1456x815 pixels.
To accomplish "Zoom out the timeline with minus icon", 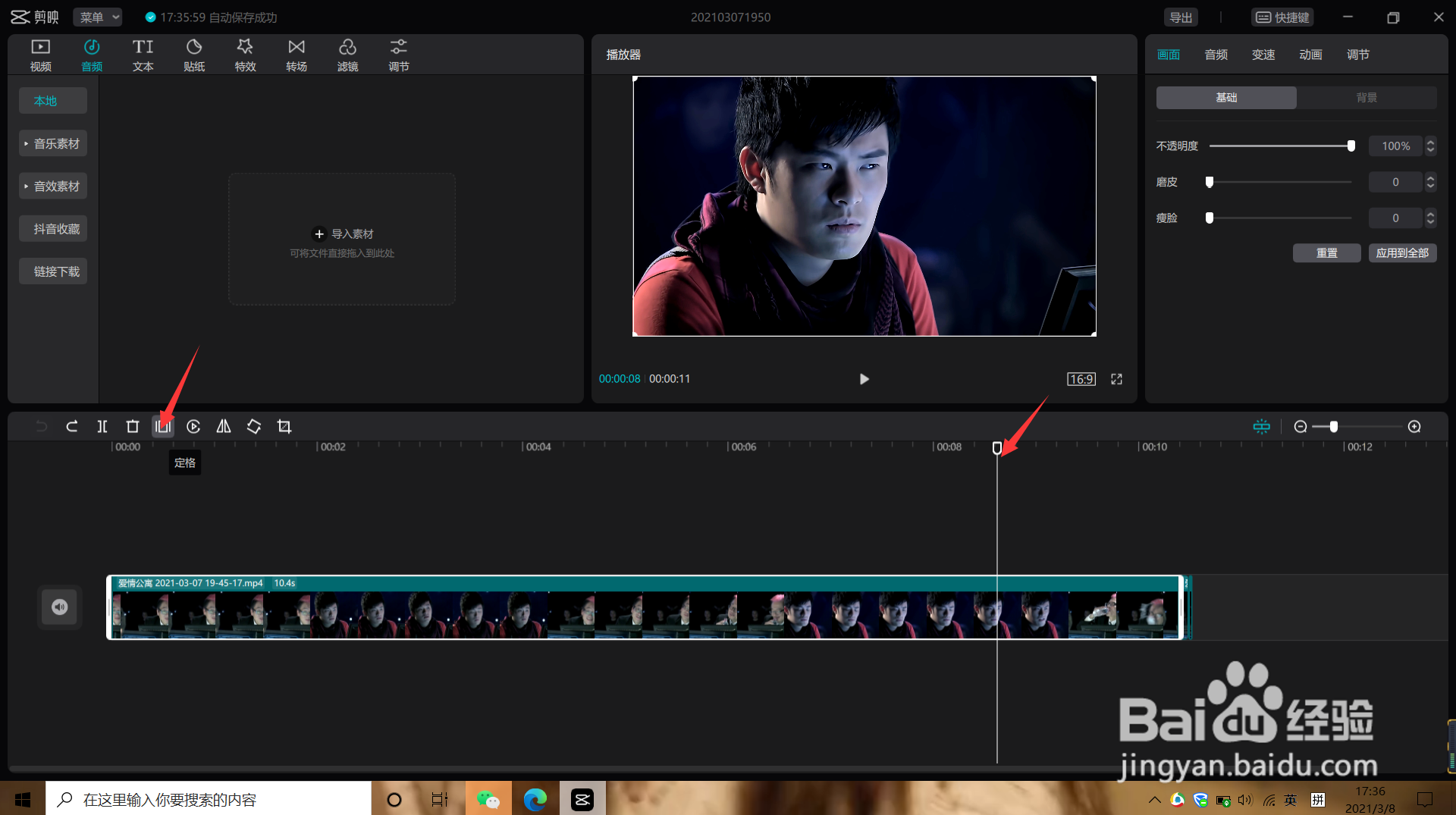I will (x=1301, y=427).
